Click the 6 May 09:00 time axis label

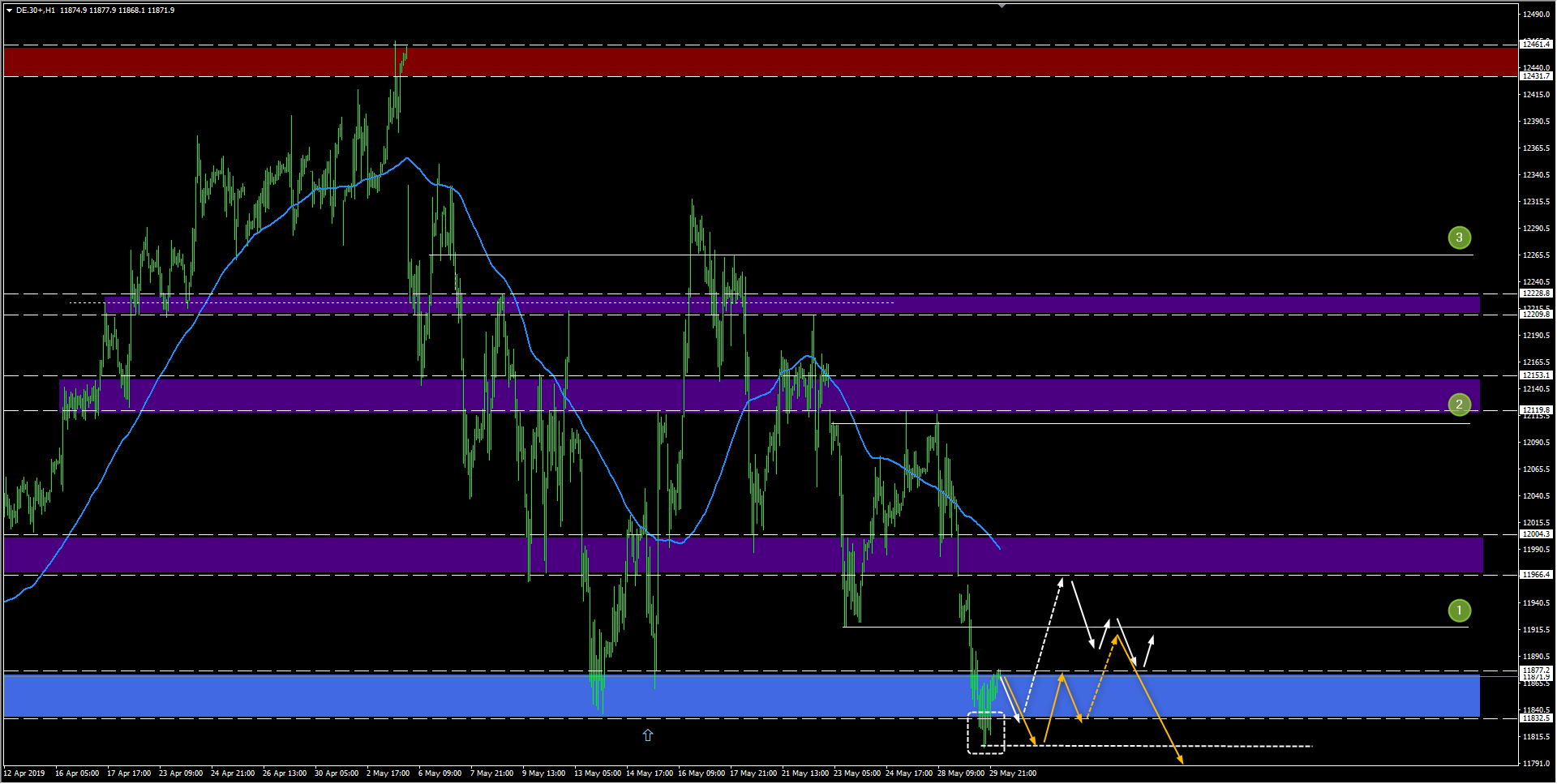[x=440, y=773]
